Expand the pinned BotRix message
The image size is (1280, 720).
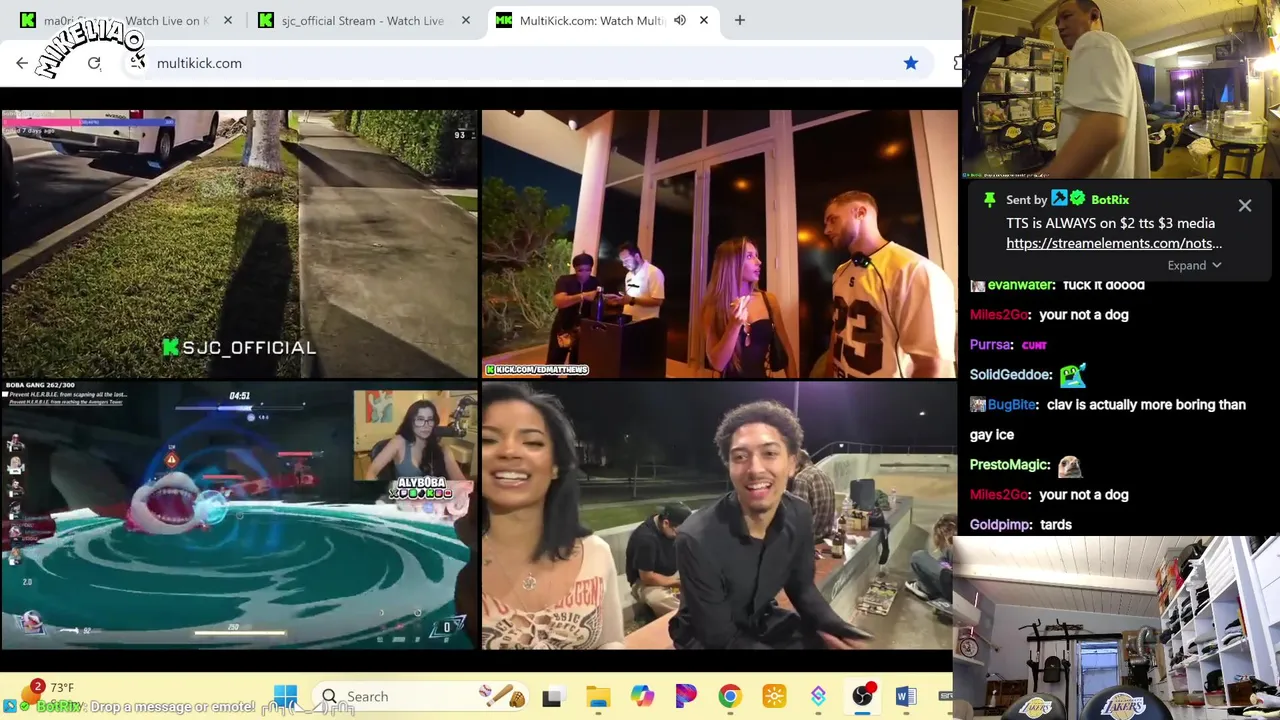[x=1194, y=265]
